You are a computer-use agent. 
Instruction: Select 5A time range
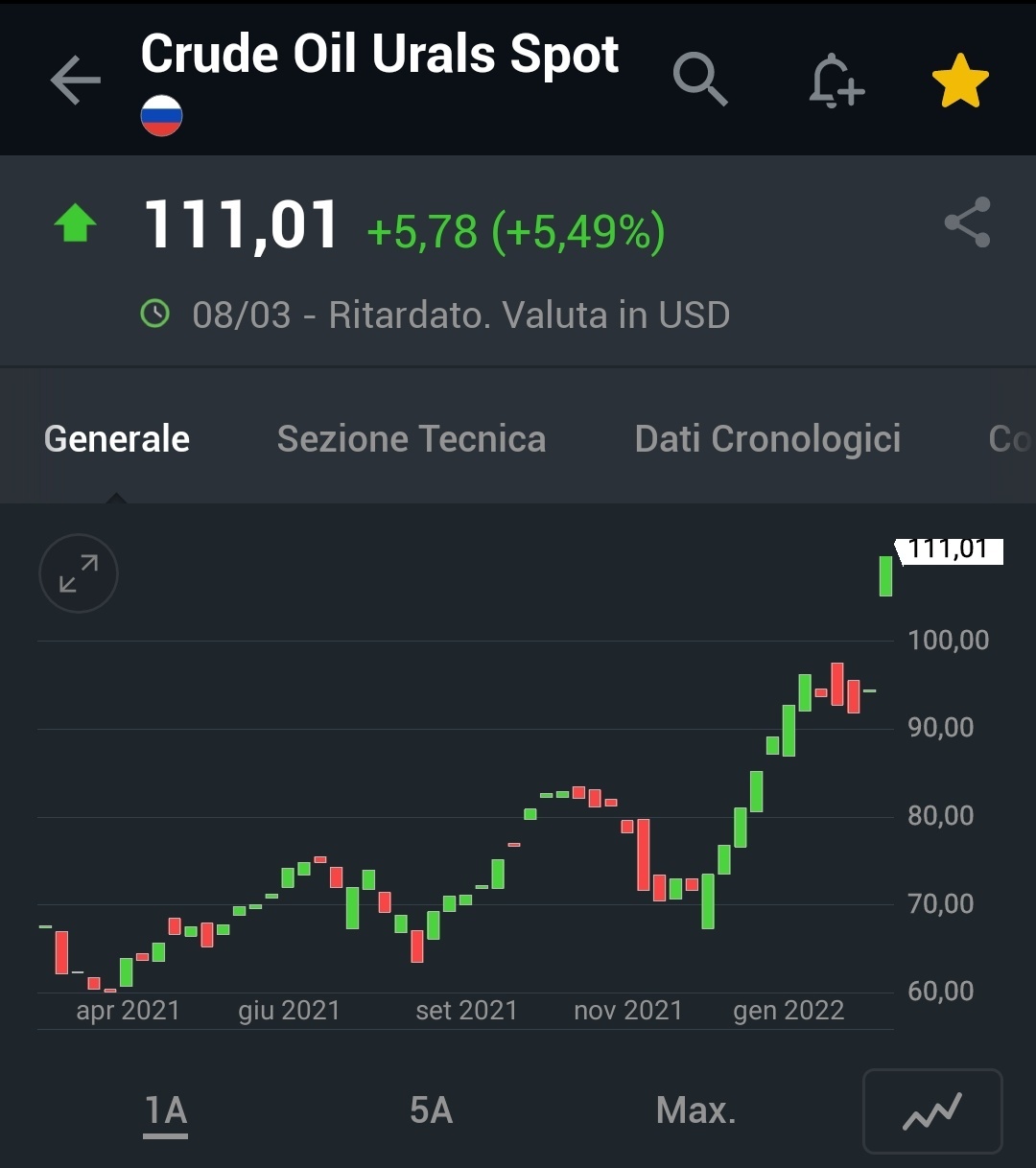click(x=431, y=1110)
